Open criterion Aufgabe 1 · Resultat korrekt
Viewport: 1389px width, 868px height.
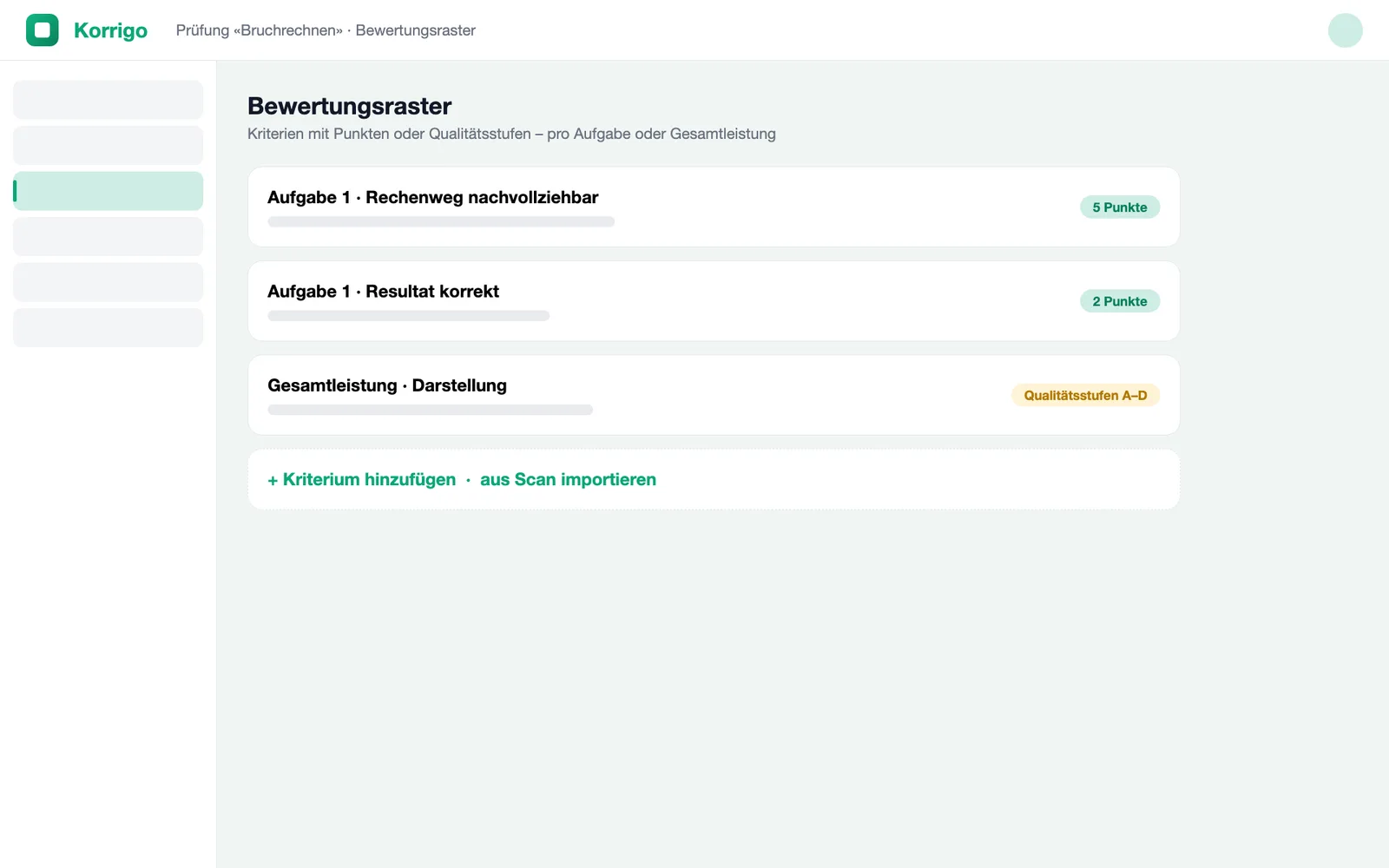(x=714, y=301)
